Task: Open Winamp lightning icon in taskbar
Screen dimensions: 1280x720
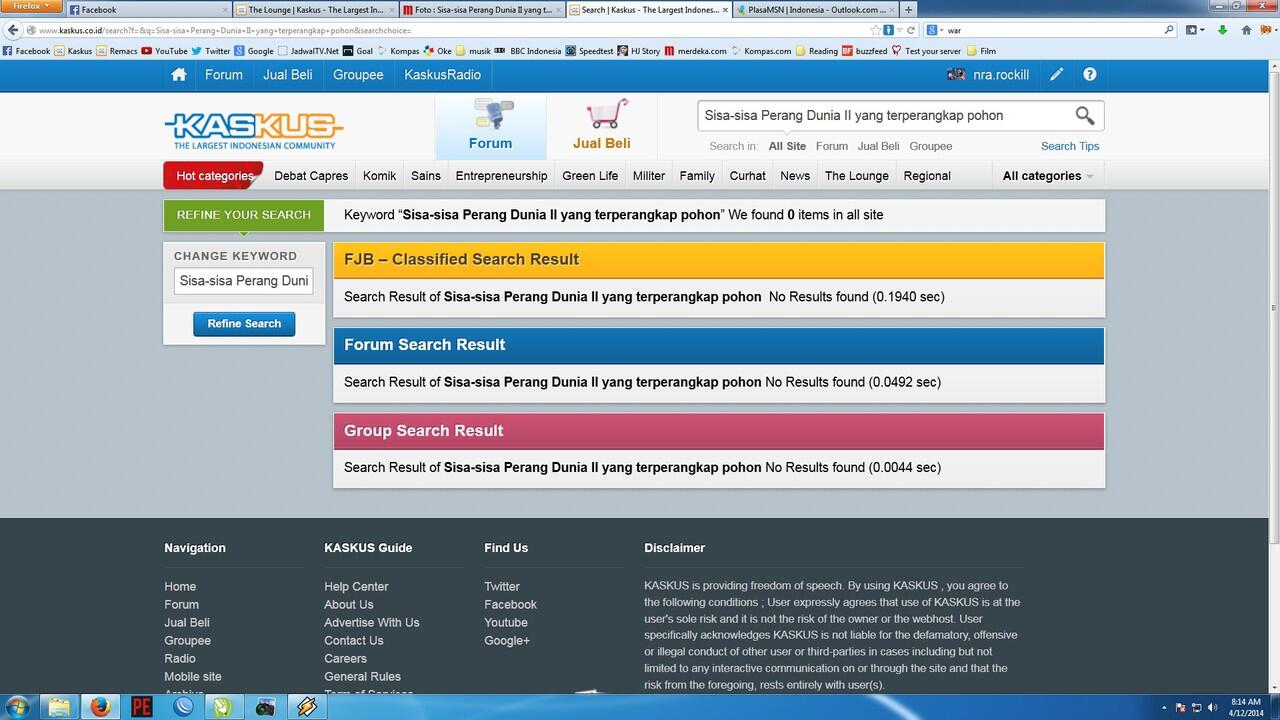Action: [306, 706]
